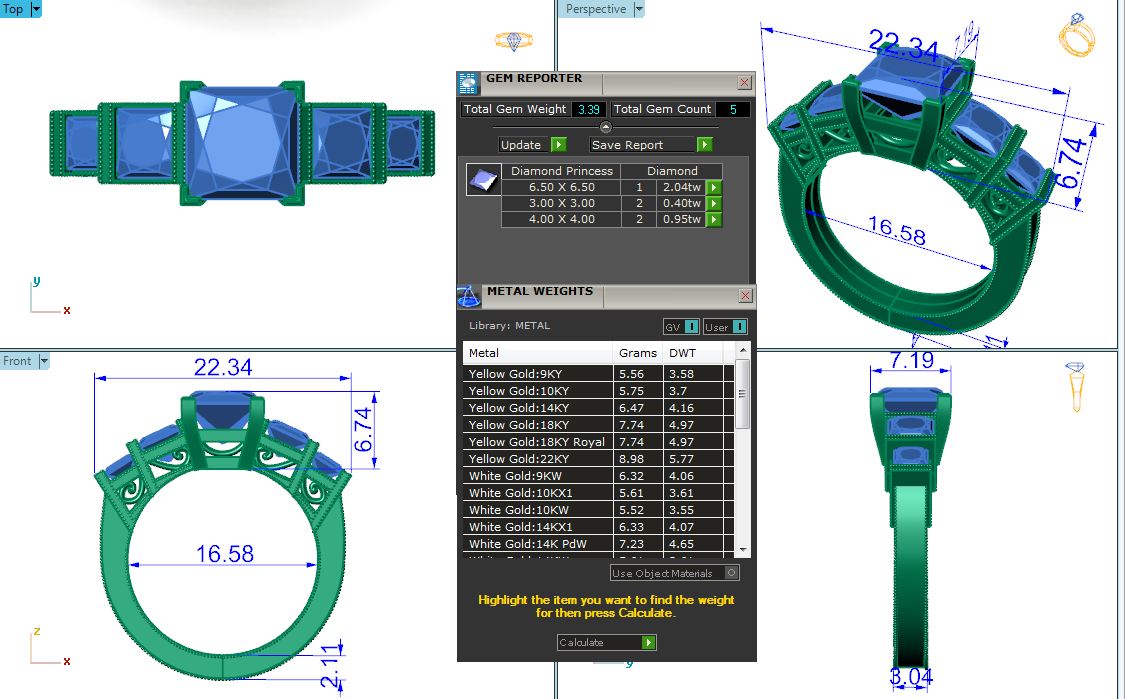
Task: Click the side viewport ring display icon
Action: [x=1076, y=386]
